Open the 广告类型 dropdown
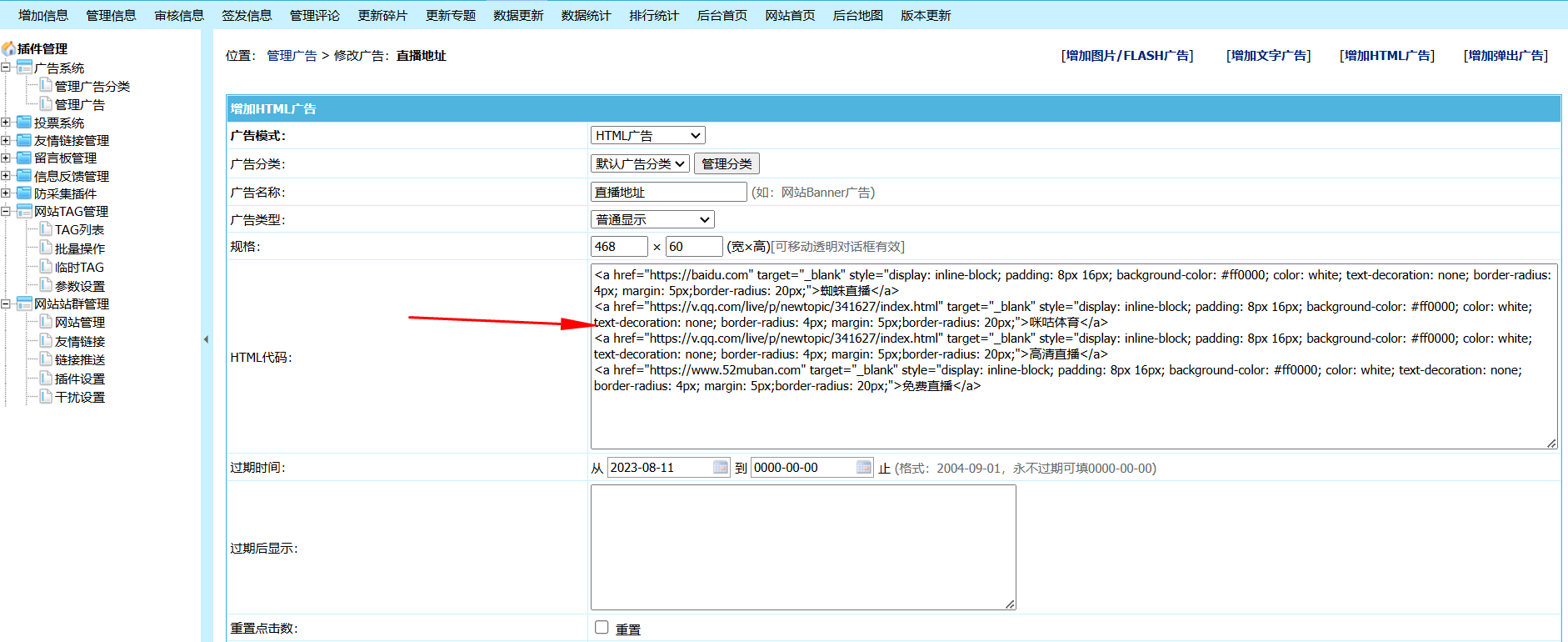The width and height of the screenshot is (1568, 642). coord(652,220)
